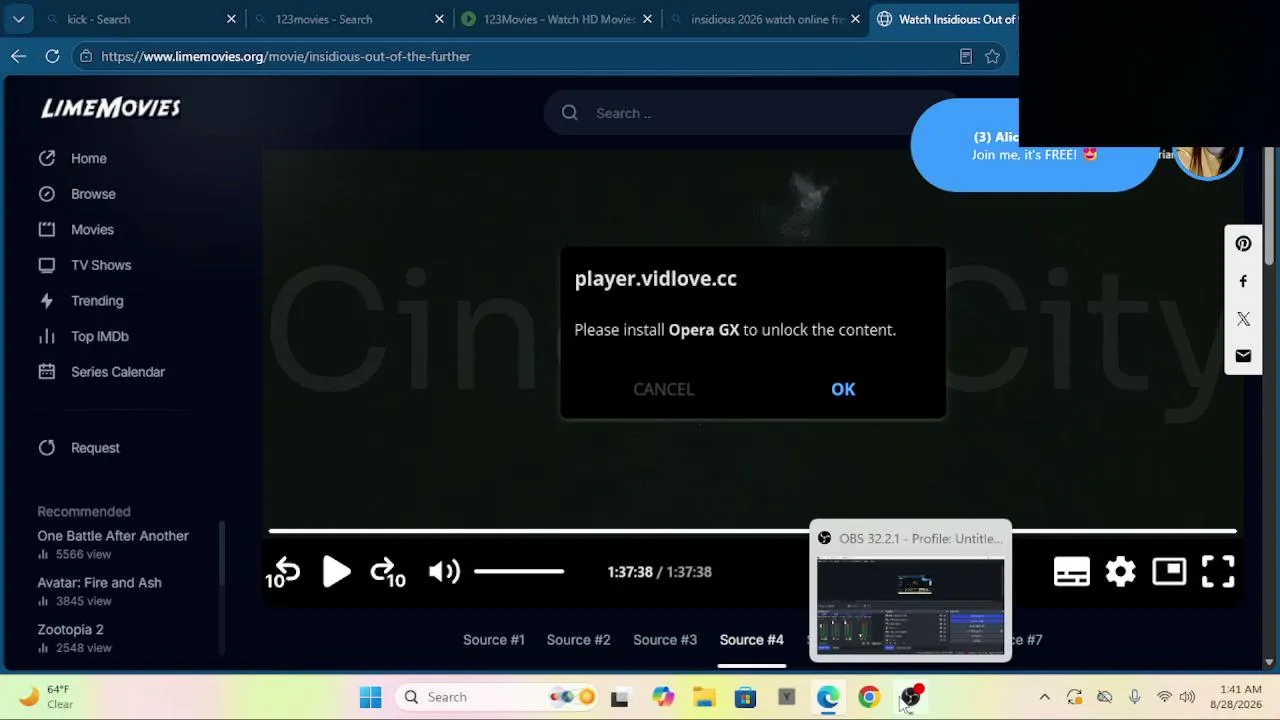
Task: Open the Windows Start menu
Action: [x=370, y=697]
